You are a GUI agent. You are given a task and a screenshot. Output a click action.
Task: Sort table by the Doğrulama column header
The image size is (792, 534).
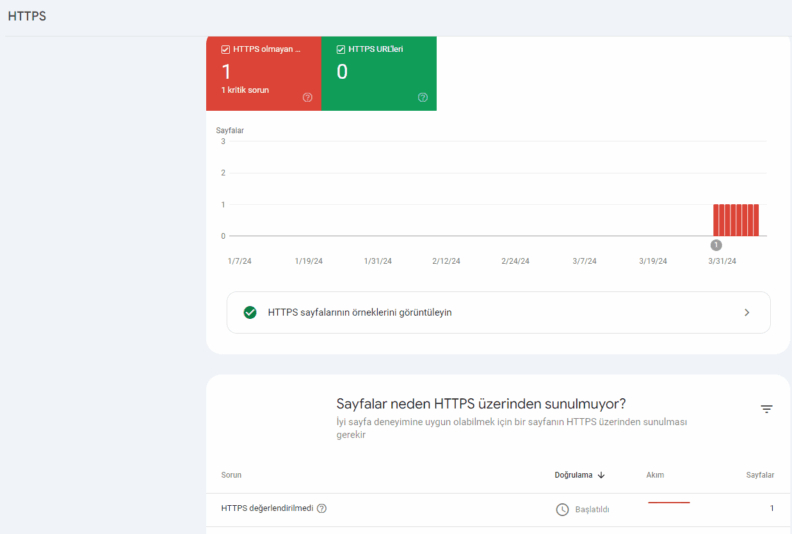click(x=574, y=475)
